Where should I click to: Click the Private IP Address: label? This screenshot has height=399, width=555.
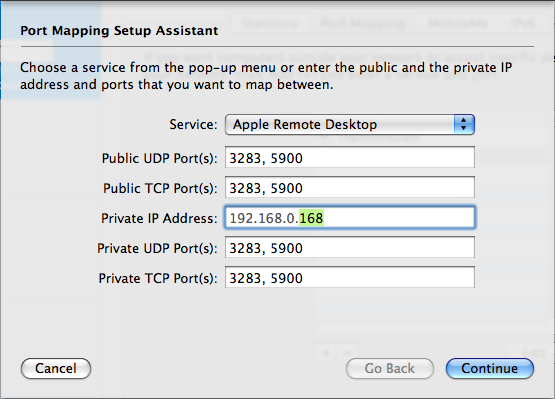pyautogui.click(x=159, y=218)
